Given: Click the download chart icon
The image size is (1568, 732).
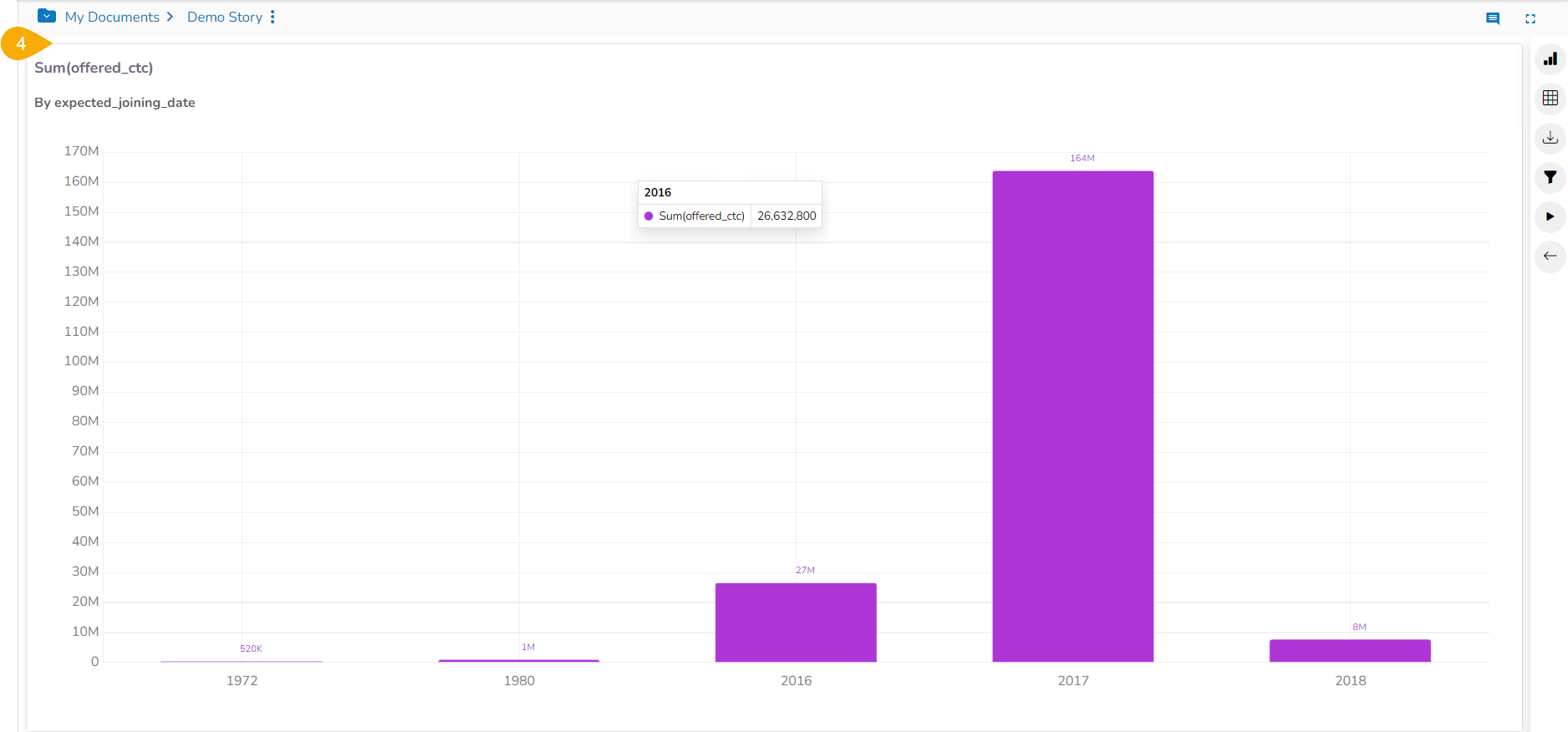Looking at the screenshot, I should (x=1550, y=138).
